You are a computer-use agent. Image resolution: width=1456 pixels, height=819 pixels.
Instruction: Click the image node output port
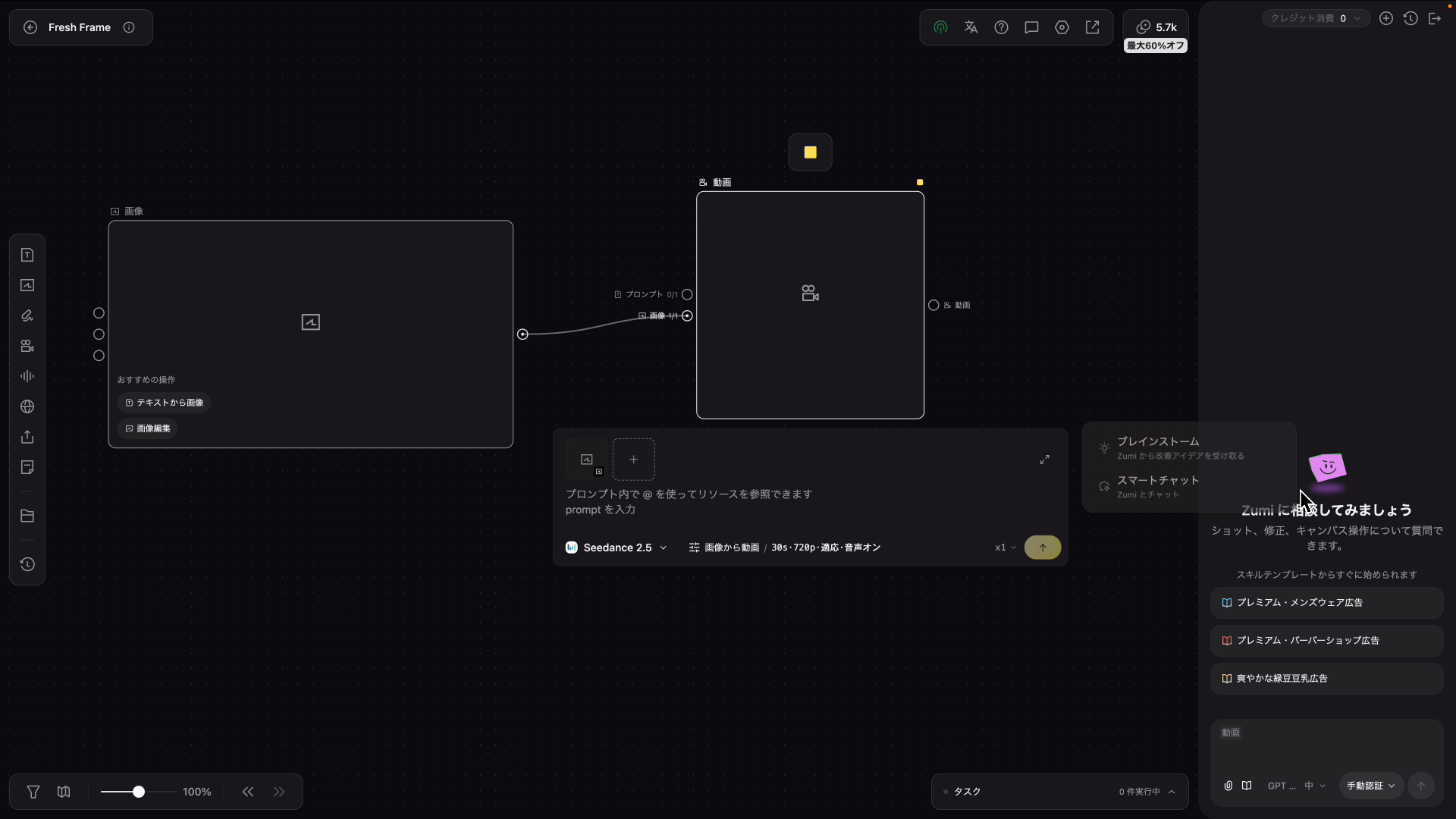coord(522,334)
